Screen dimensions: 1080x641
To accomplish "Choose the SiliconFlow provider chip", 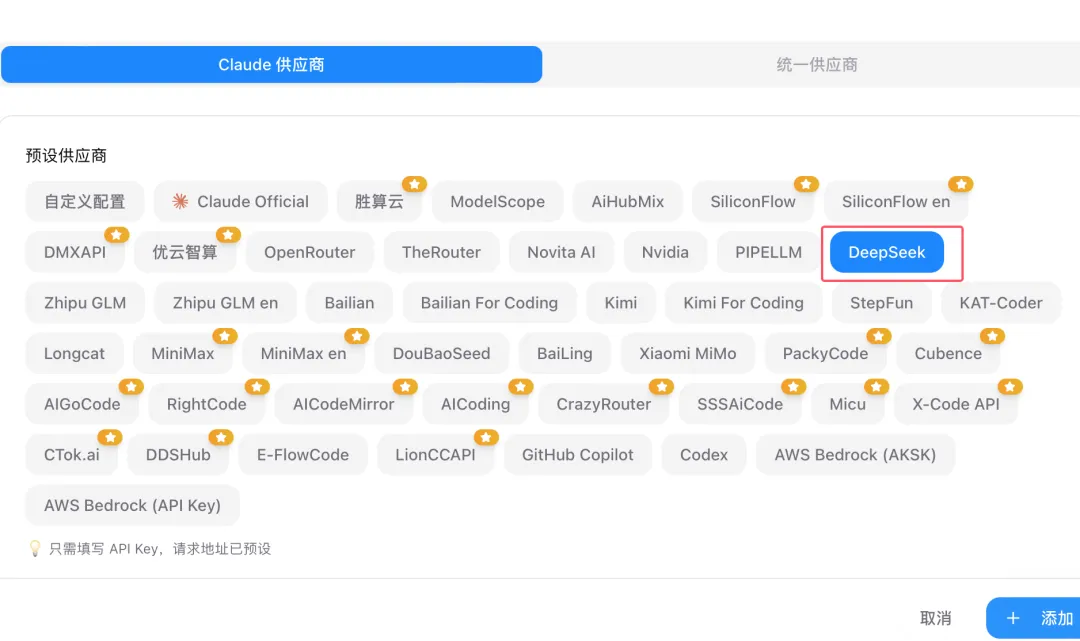I will click(753, 202).
